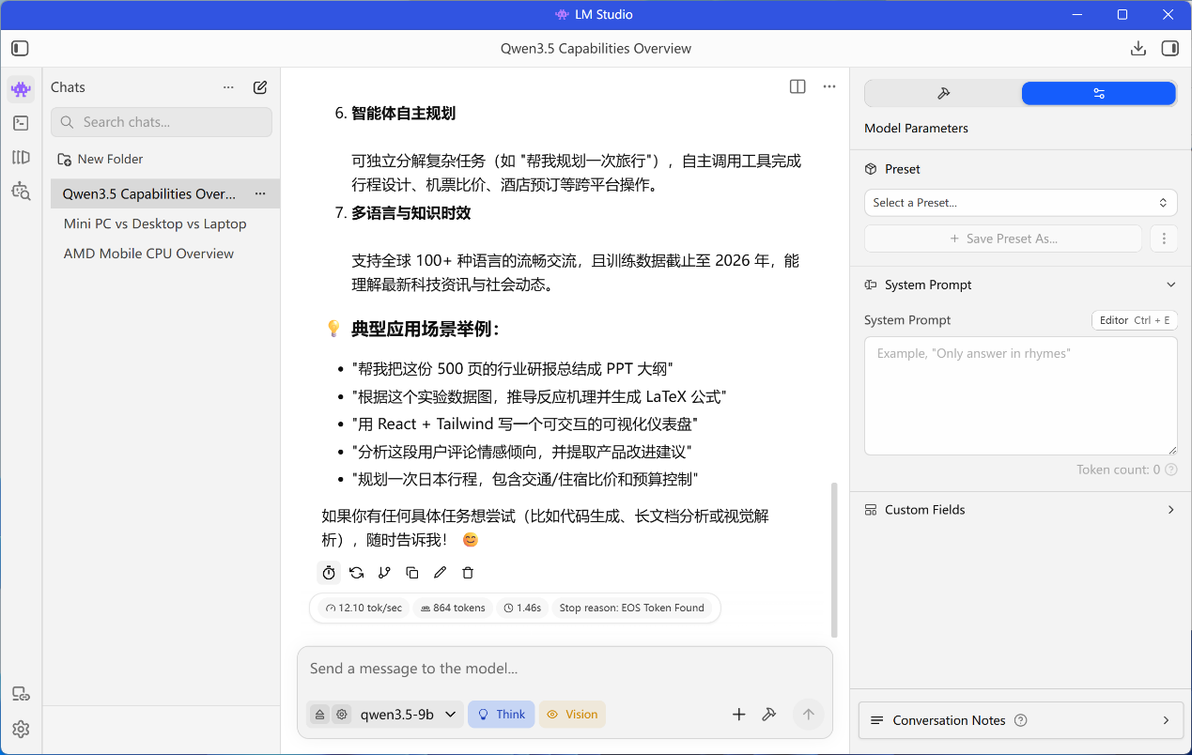1192x755 pixels.
Task: Open the downloads icon in the top bar
Action: [x=1138, y=49]
